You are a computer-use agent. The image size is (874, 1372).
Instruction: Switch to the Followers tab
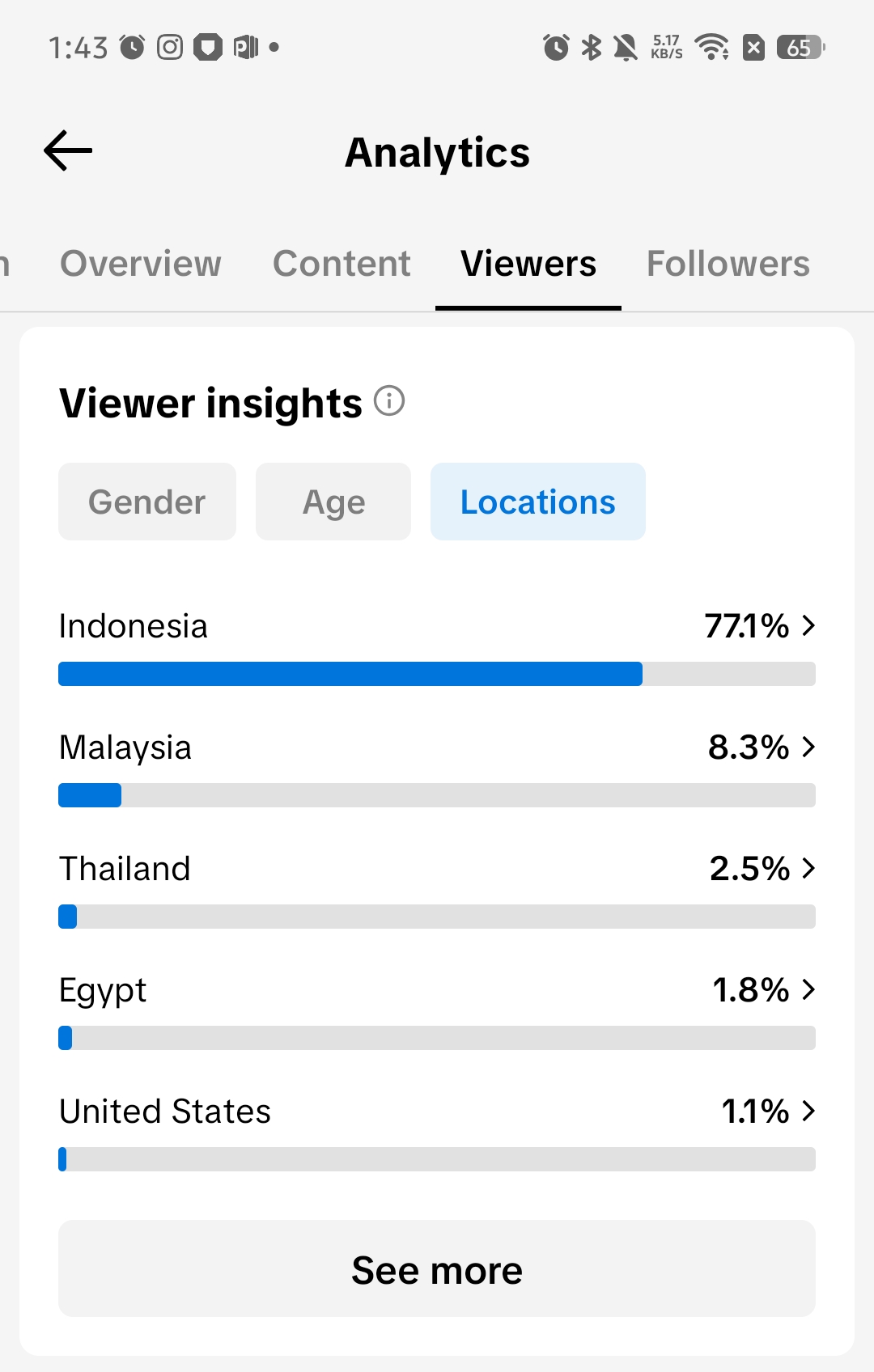(x=728, y=264)
